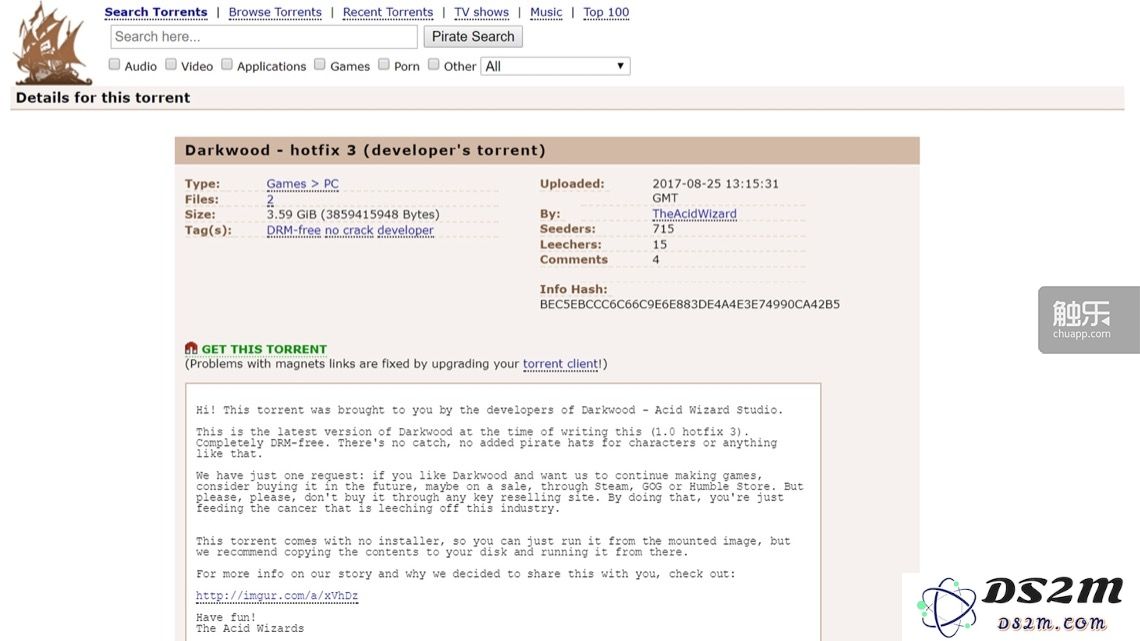Open Recent Torrents page
The width and height of the screenshot is (1140, 641).
point(388,12)
